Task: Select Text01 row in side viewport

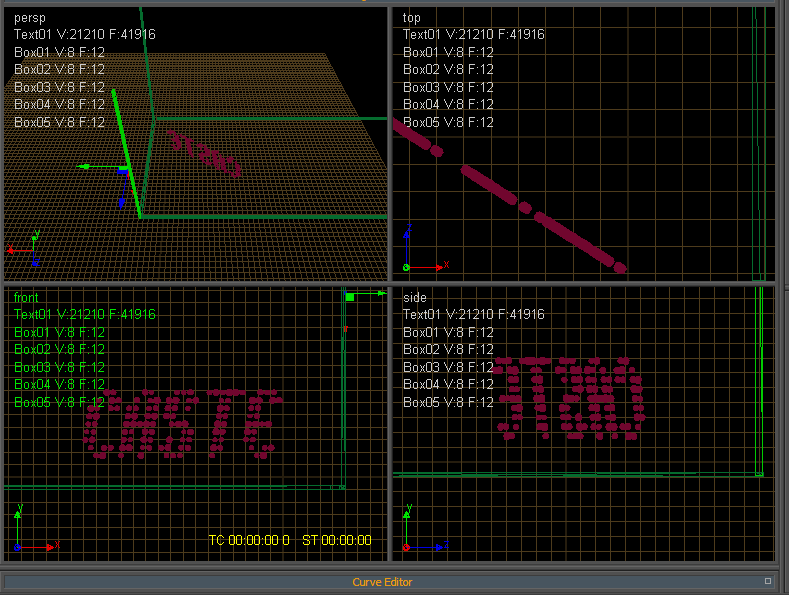Action: point(474,315)
